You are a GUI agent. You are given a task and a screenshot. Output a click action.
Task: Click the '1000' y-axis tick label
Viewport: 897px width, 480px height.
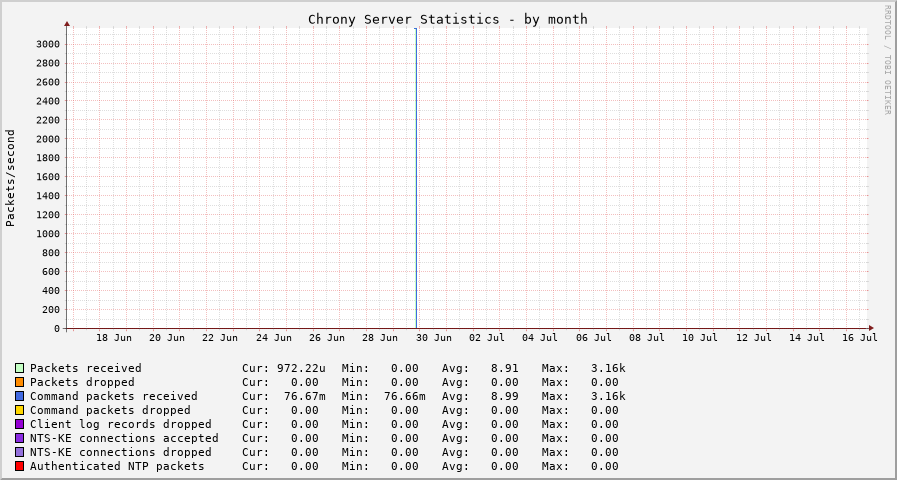pos(46,234)
